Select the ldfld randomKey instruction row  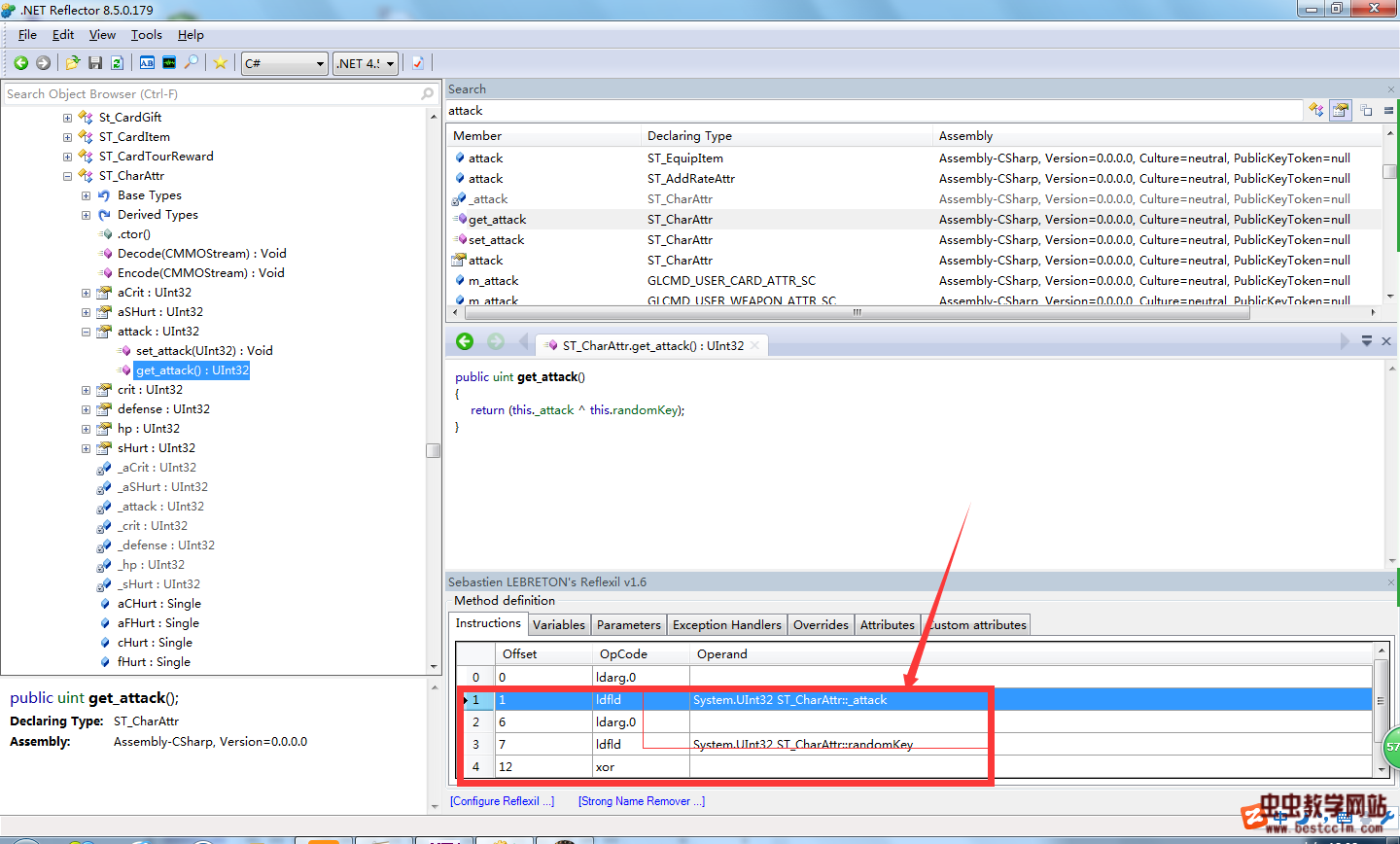tap(914, 745)
